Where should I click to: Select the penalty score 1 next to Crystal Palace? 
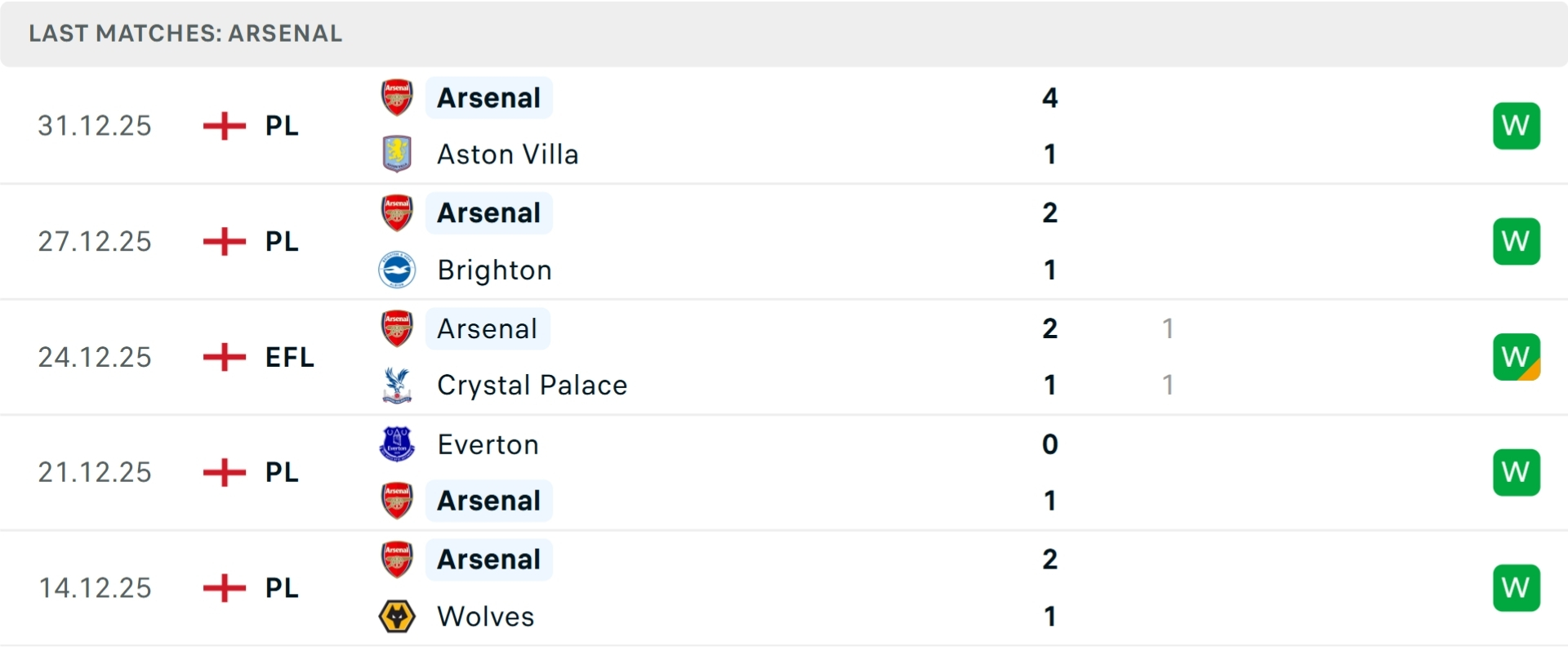[1169, 385]
